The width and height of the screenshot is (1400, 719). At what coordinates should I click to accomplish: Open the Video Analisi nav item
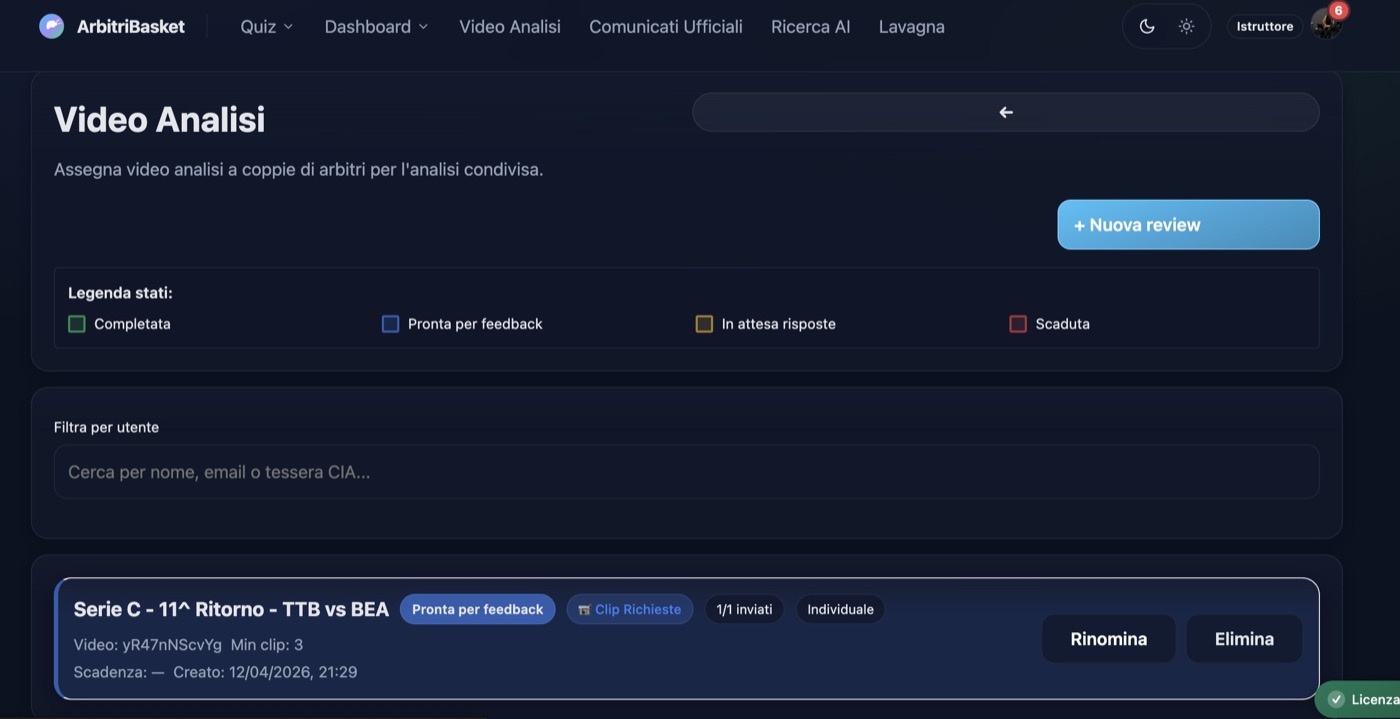coord(510,27)
